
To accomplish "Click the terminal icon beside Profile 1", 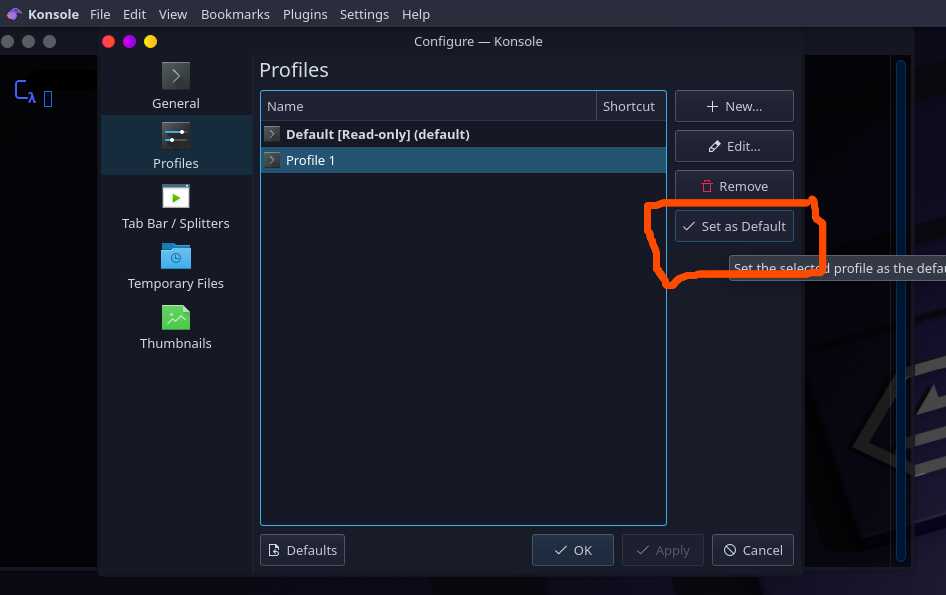I will click(x=272, y=160).
